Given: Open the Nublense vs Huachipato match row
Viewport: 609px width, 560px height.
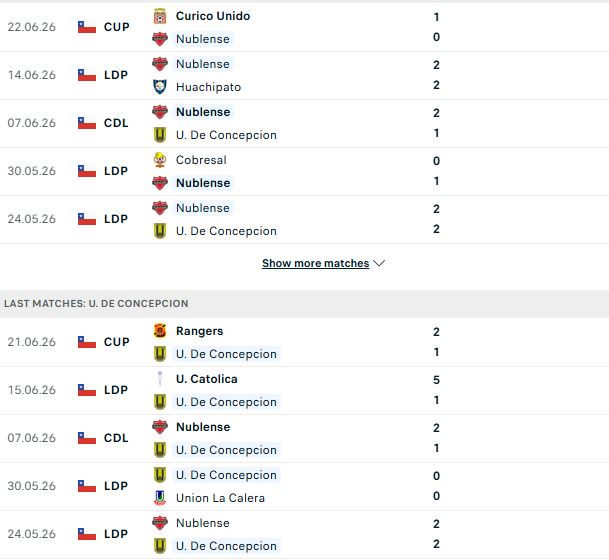Looking at the screenshot, I should (304, 75).
